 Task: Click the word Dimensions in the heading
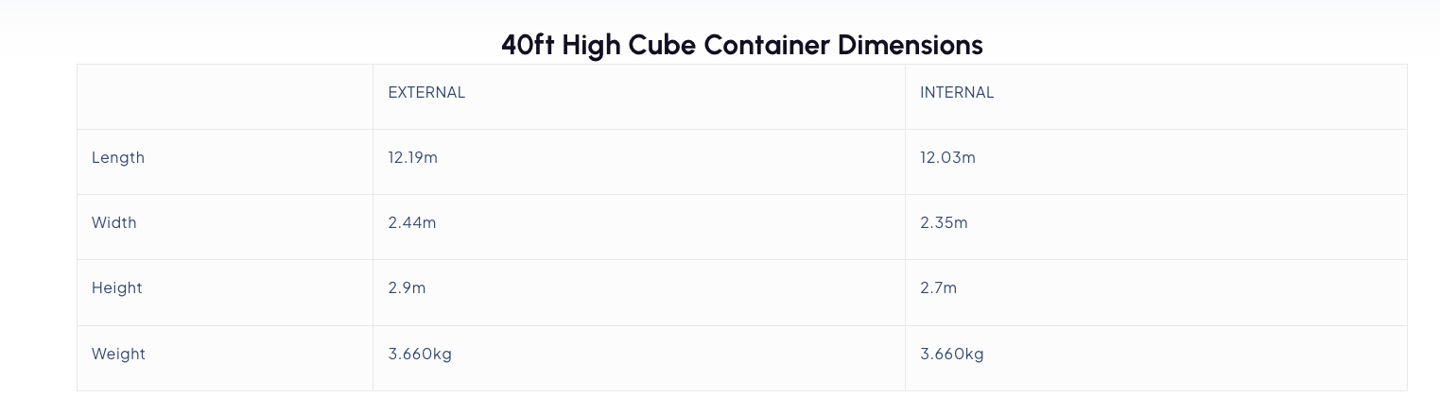910,45
